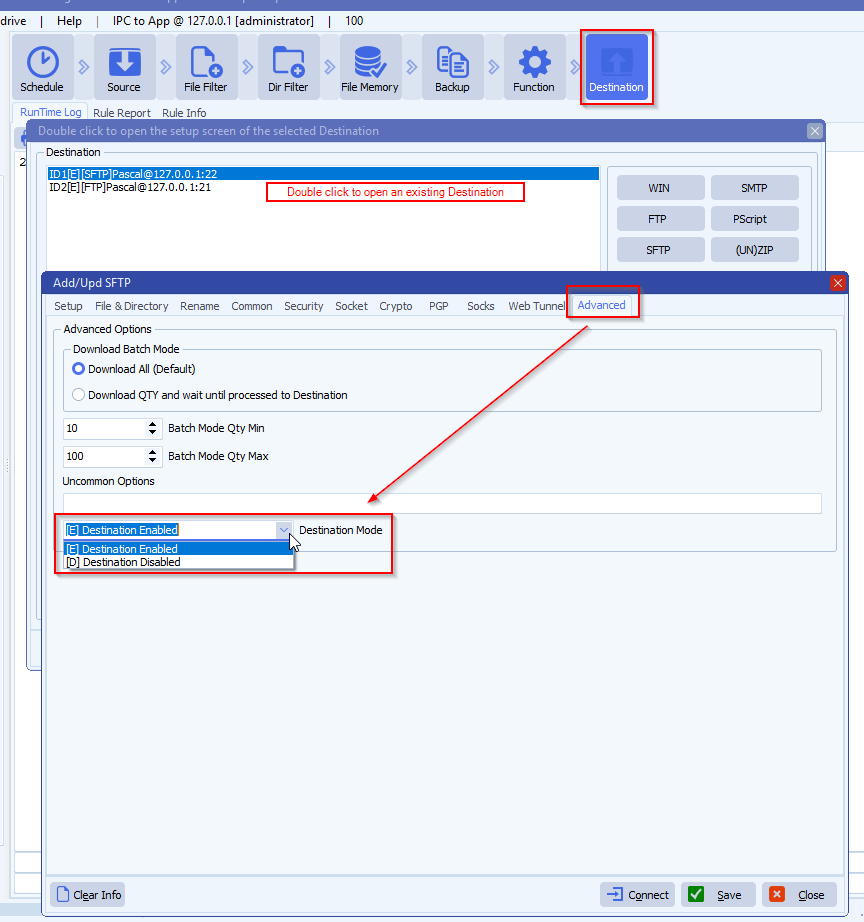
Task: Open the Rule Info tab
Action: (184, 113)
